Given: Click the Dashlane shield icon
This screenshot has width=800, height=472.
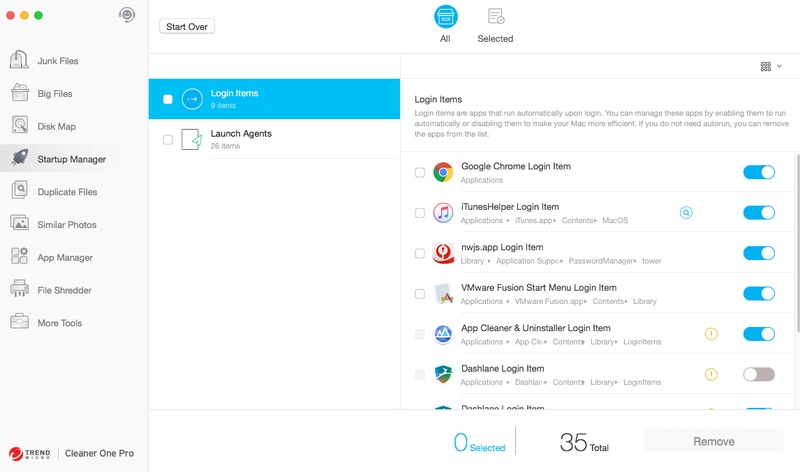Looking at the screenshot, I should 443,374.
